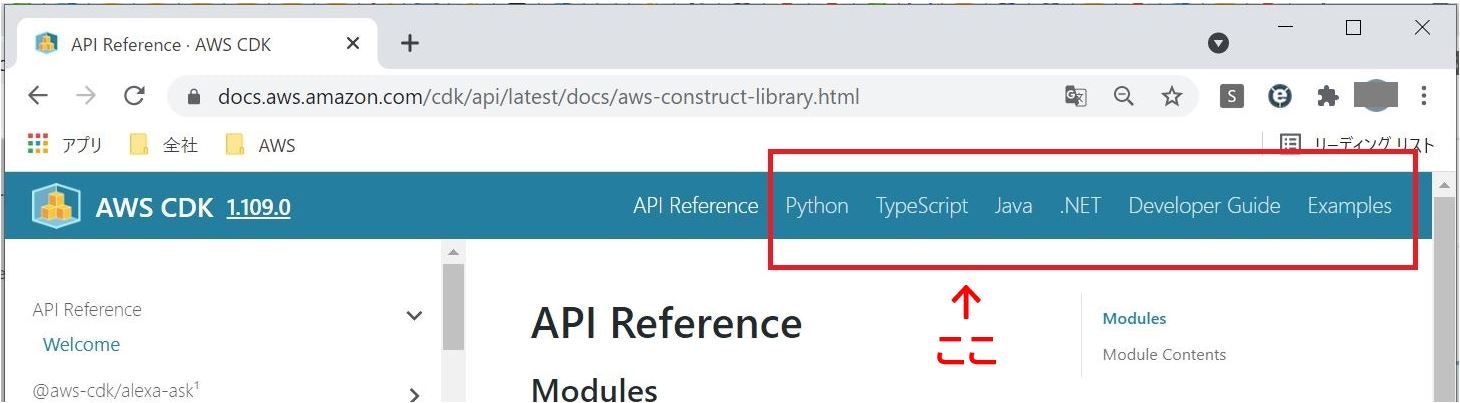
Task: Bookmark this page with the star icon
Action: pos(1172,96)
